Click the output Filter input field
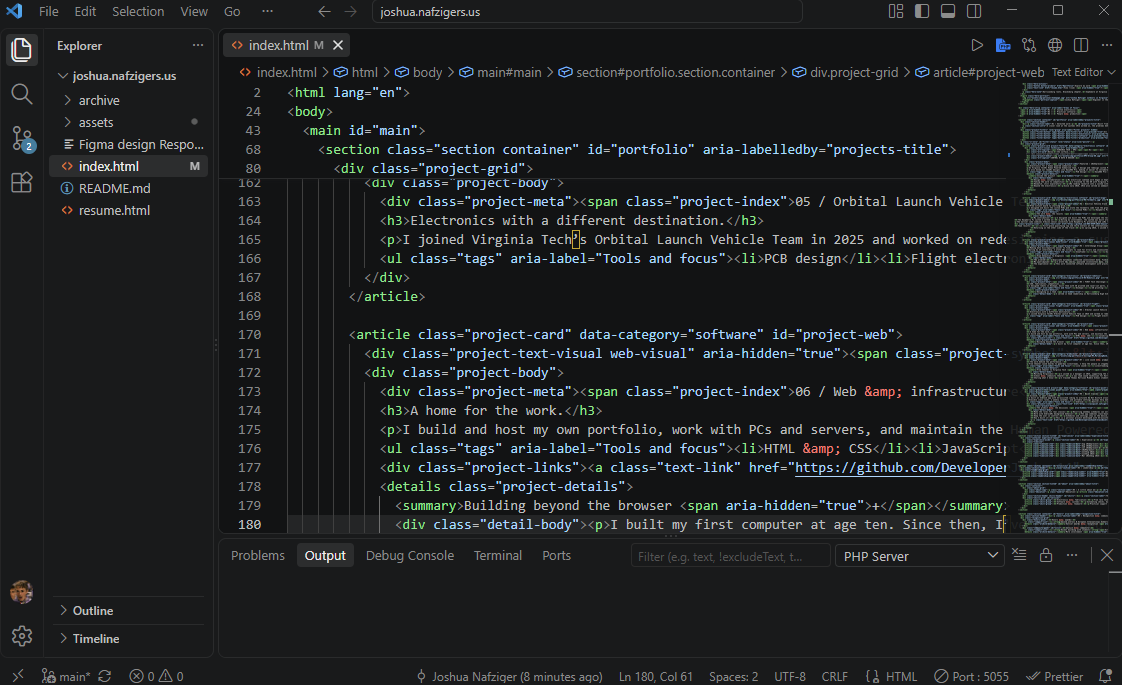 [731, 556]
